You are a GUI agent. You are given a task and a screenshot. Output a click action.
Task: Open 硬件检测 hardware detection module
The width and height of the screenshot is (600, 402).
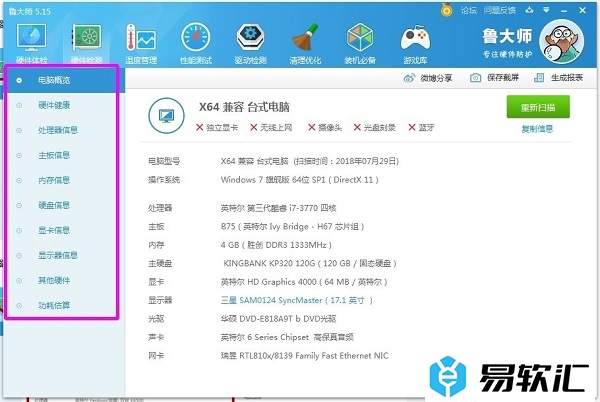pos(86,43)
